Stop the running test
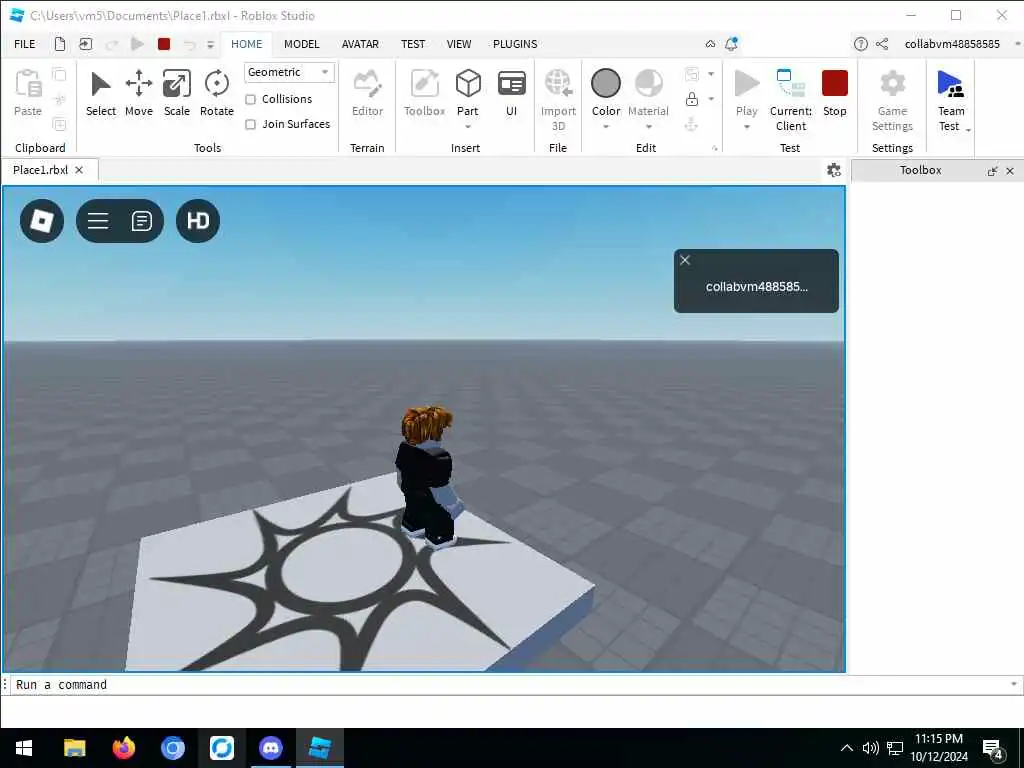 [x=834, y=93]
